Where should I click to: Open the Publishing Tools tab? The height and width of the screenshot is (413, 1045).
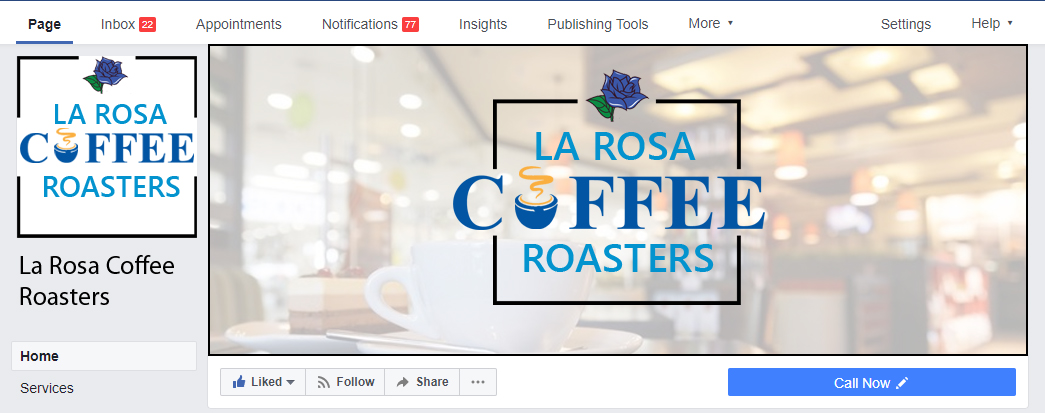(x=598, y=24)
